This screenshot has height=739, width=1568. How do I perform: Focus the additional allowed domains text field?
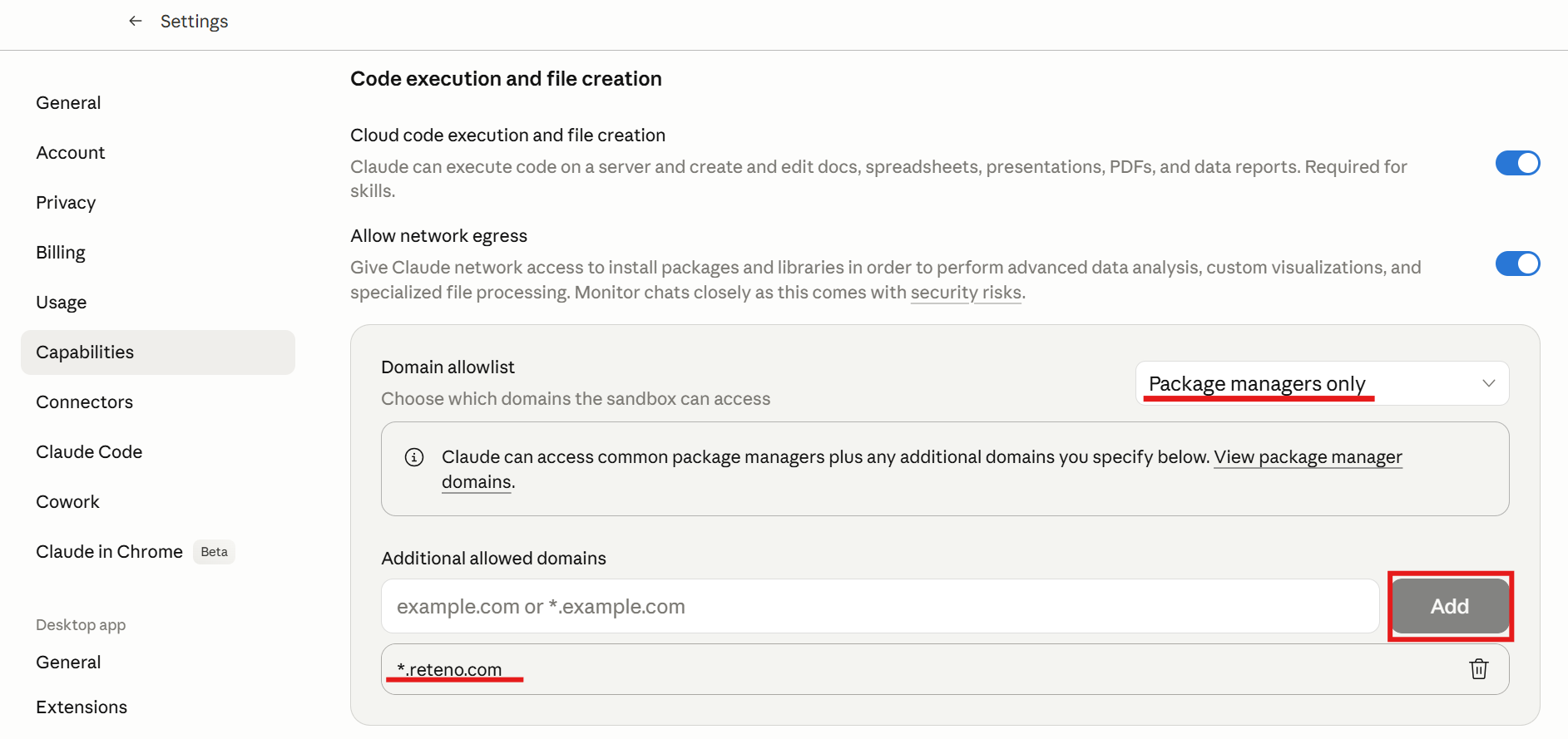pos(879,607)
